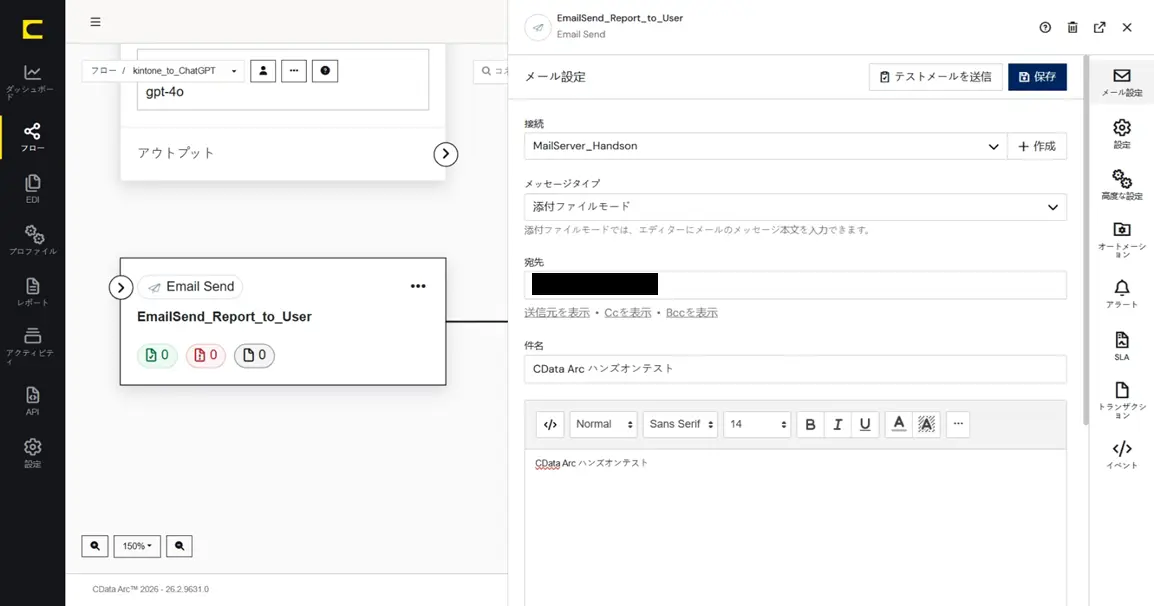Click the connector search box

(x=491, y=71)
